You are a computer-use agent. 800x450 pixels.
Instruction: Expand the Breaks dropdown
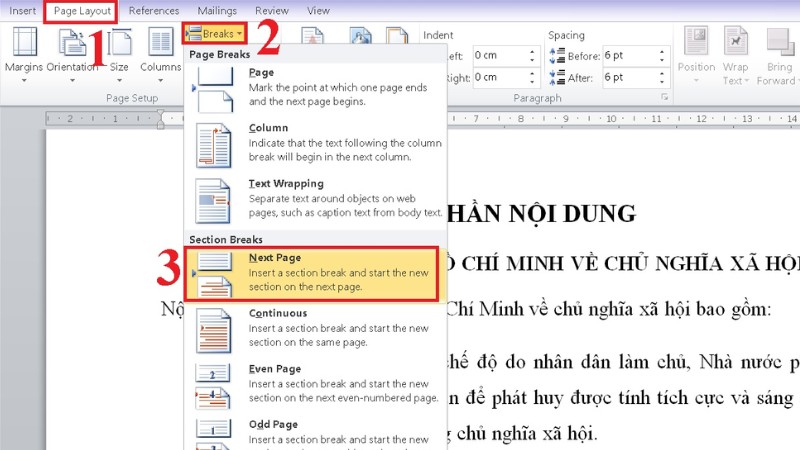coord(215,34)
